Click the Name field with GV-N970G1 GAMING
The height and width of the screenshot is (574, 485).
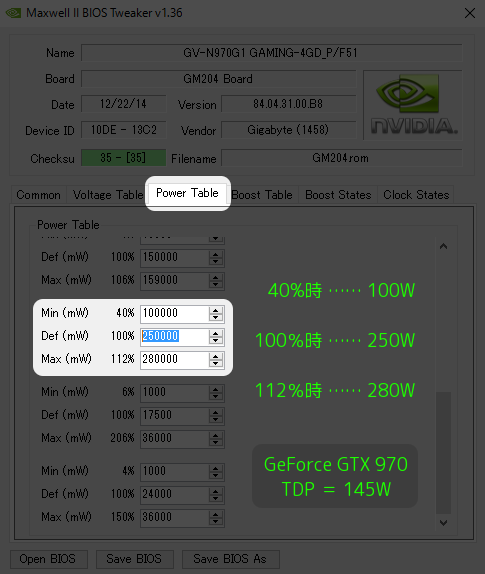pyautogui.click(x=271, y=53)
